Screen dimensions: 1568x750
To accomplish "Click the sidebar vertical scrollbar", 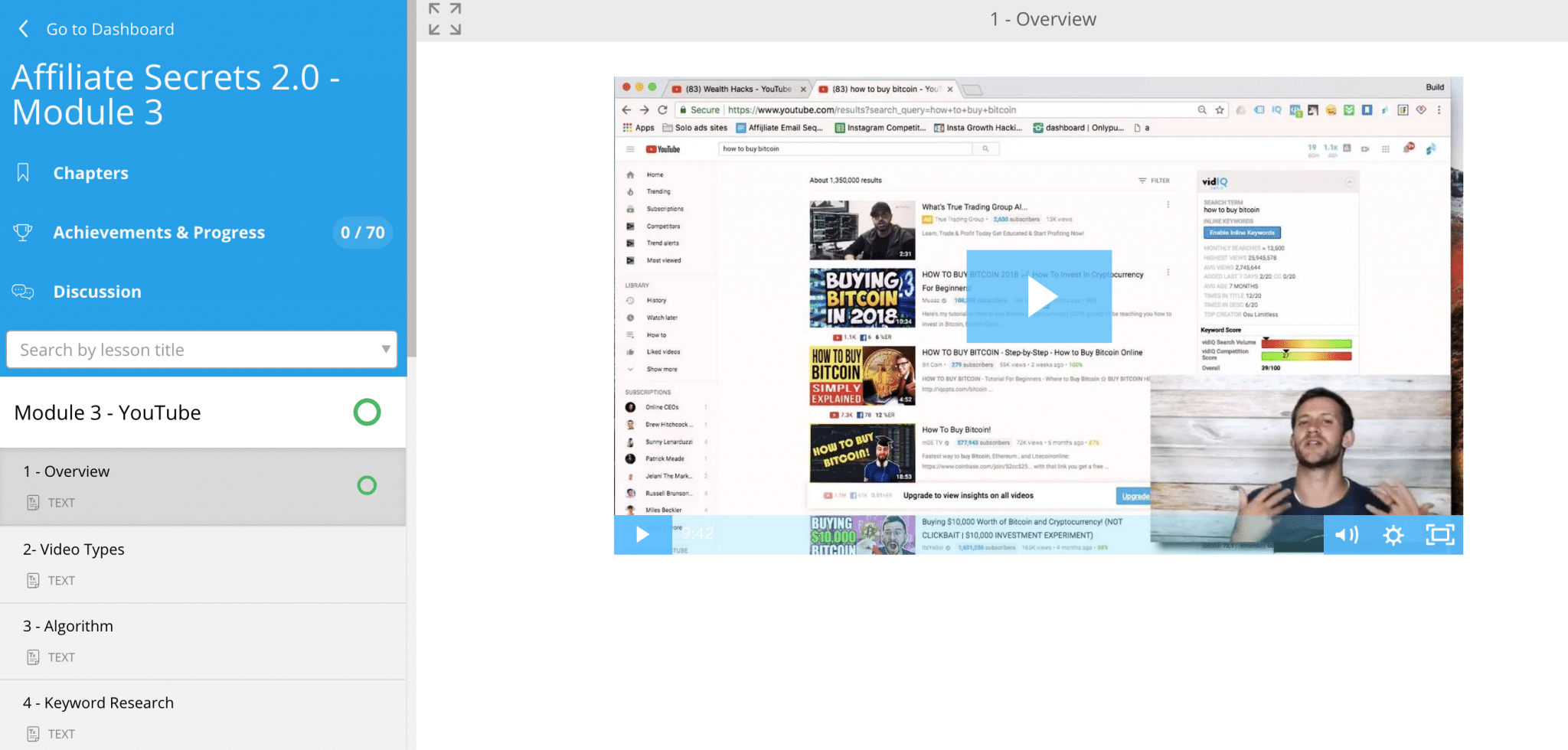I will (411, 178).
